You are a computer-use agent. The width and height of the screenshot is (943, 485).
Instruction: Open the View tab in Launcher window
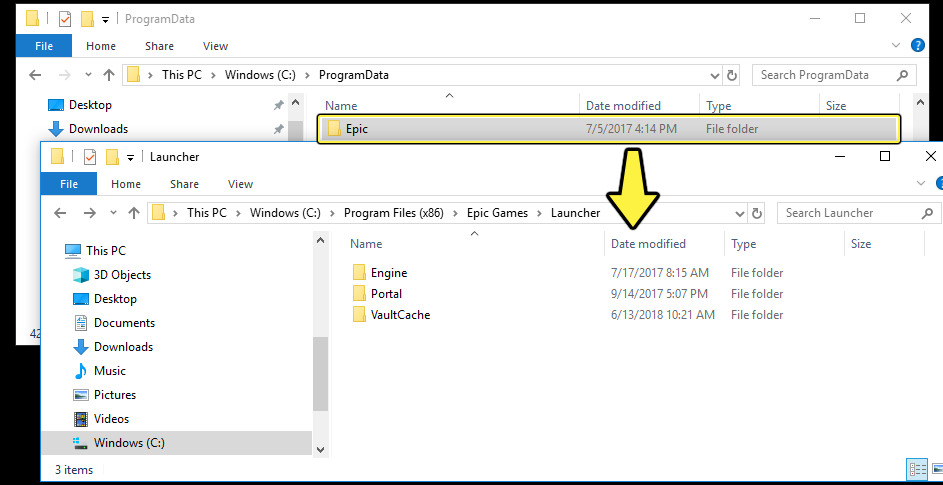tap(241, 184)
